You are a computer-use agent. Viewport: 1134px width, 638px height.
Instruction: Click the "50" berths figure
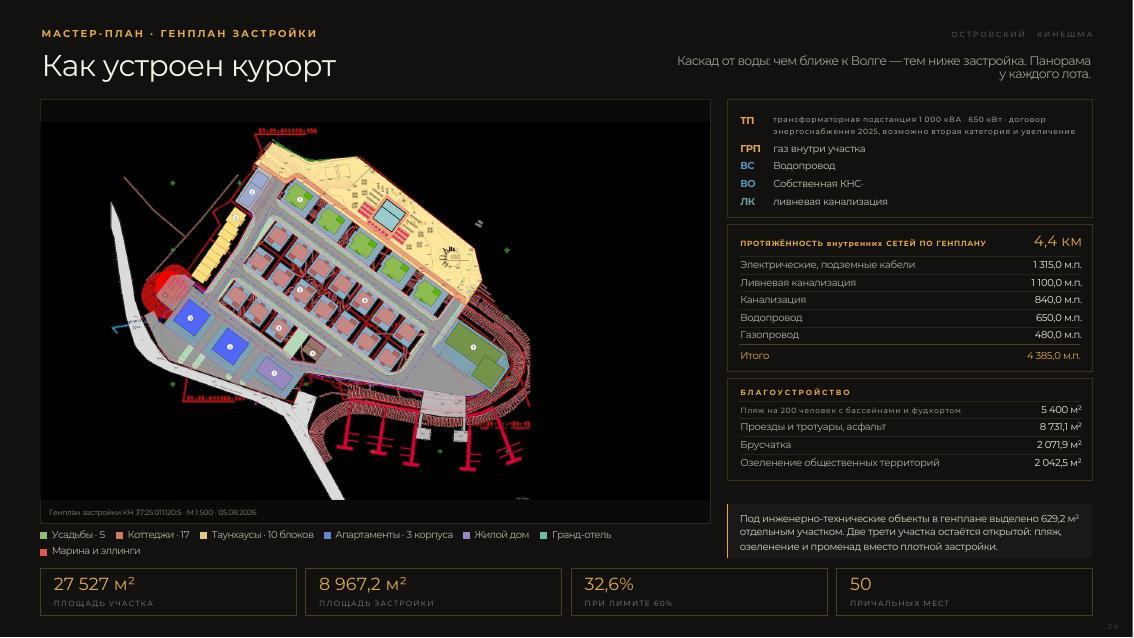point(861,584)
